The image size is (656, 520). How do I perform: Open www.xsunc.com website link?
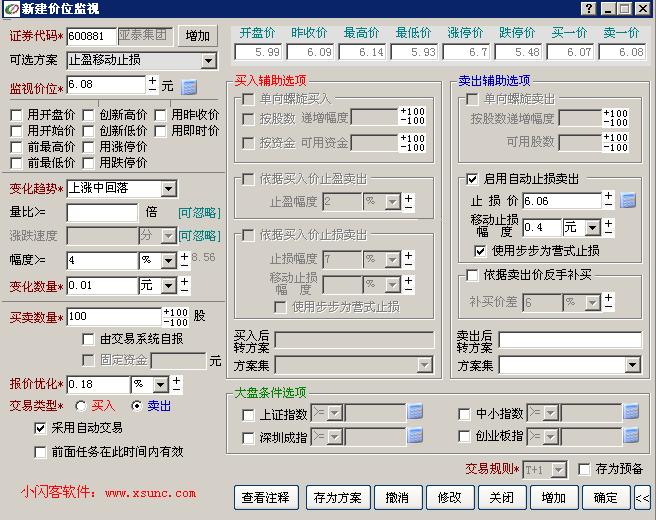150,493
